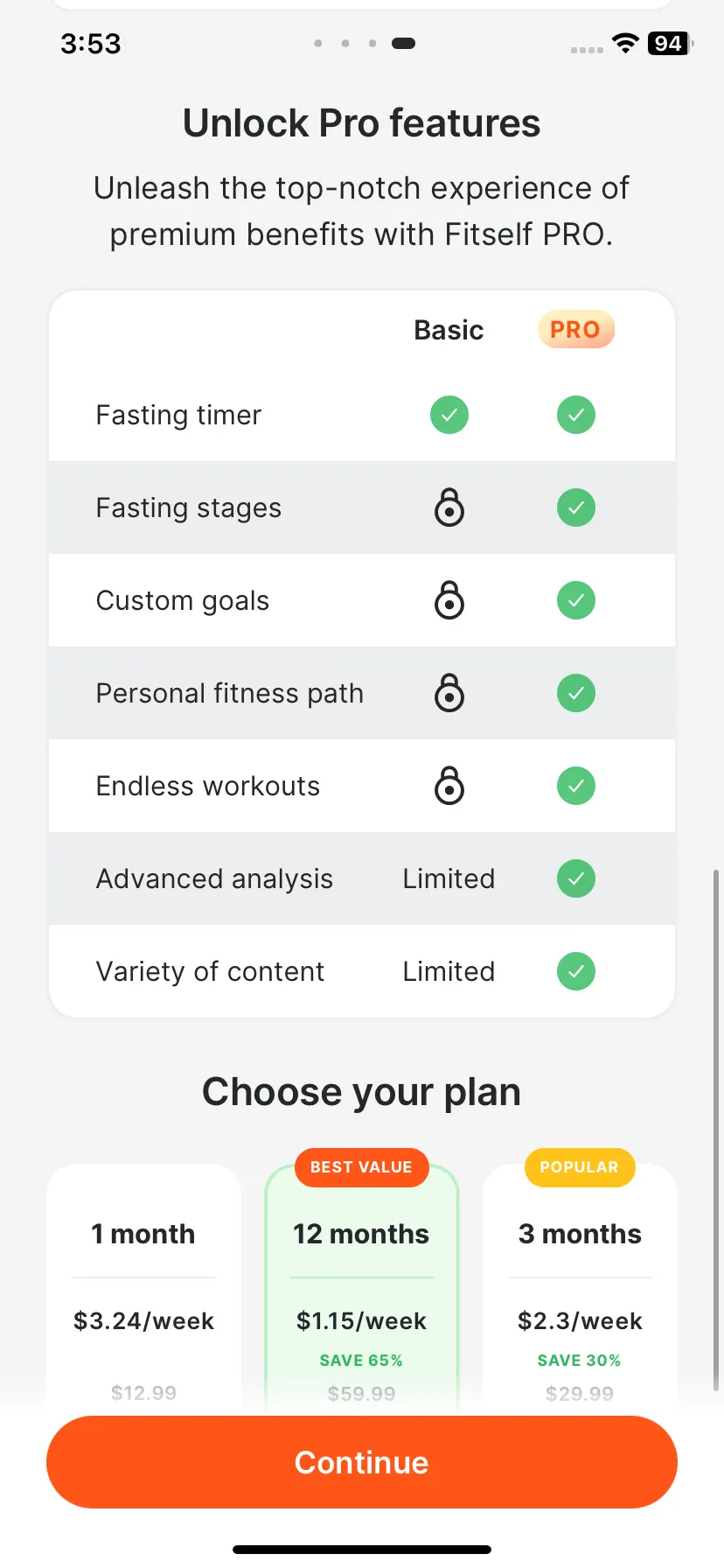Tap Limited label for Advanced analysis
This screenshot has width=724, height=1568.
click(449, 878)
